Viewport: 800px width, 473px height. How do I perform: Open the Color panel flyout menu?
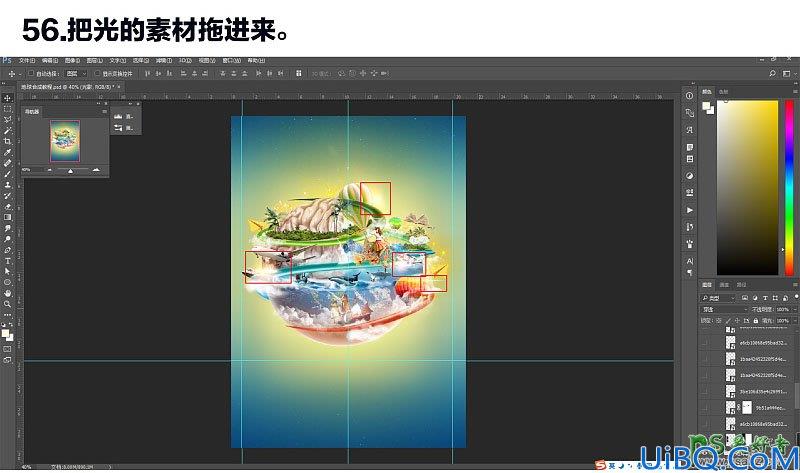point(795,91)
